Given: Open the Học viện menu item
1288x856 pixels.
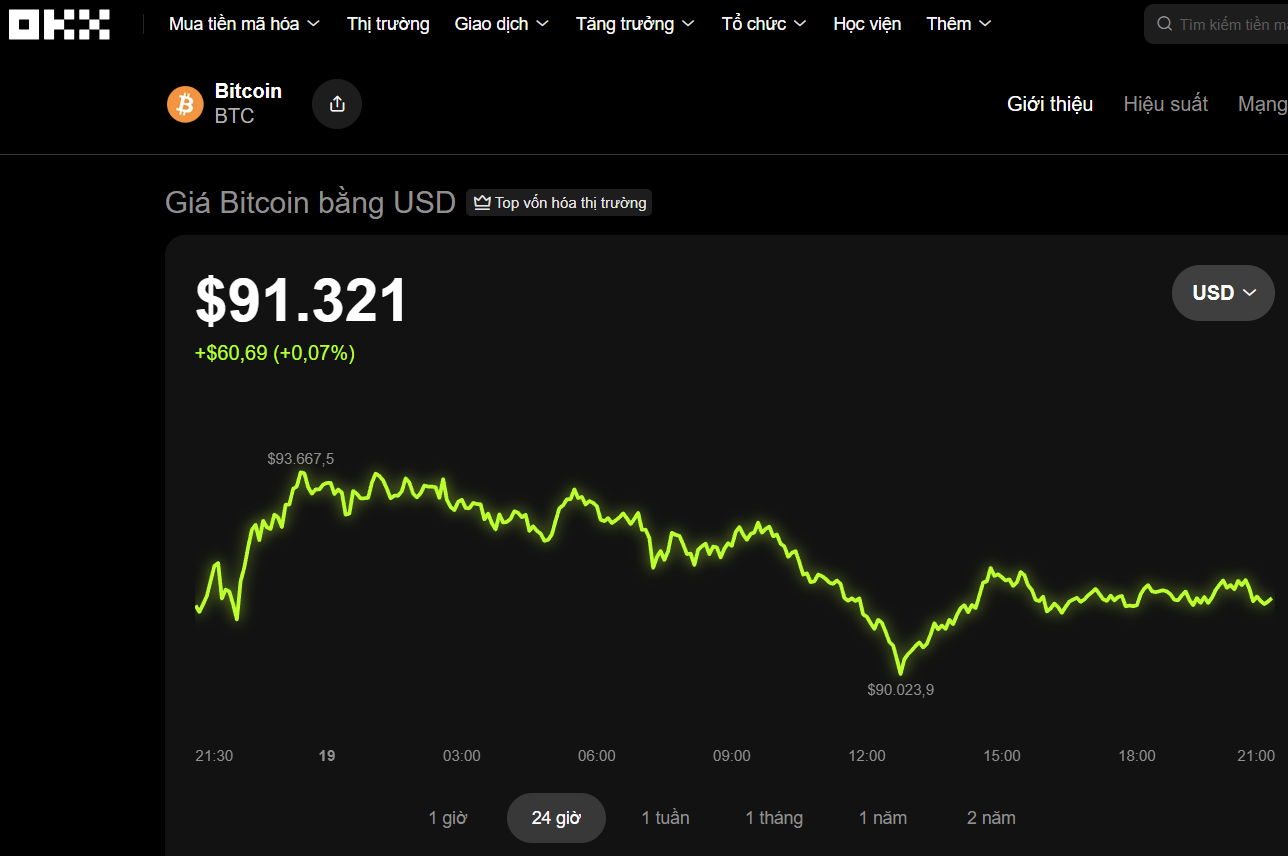Looking at the screenshot, I should coord(867,24).
